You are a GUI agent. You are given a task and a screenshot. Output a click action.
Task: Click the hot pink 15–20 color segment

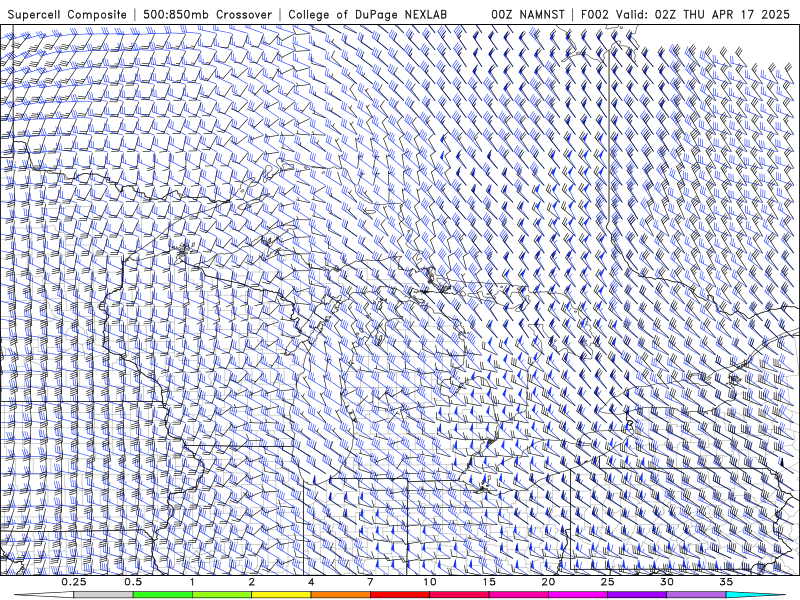(x=518, y=595)
